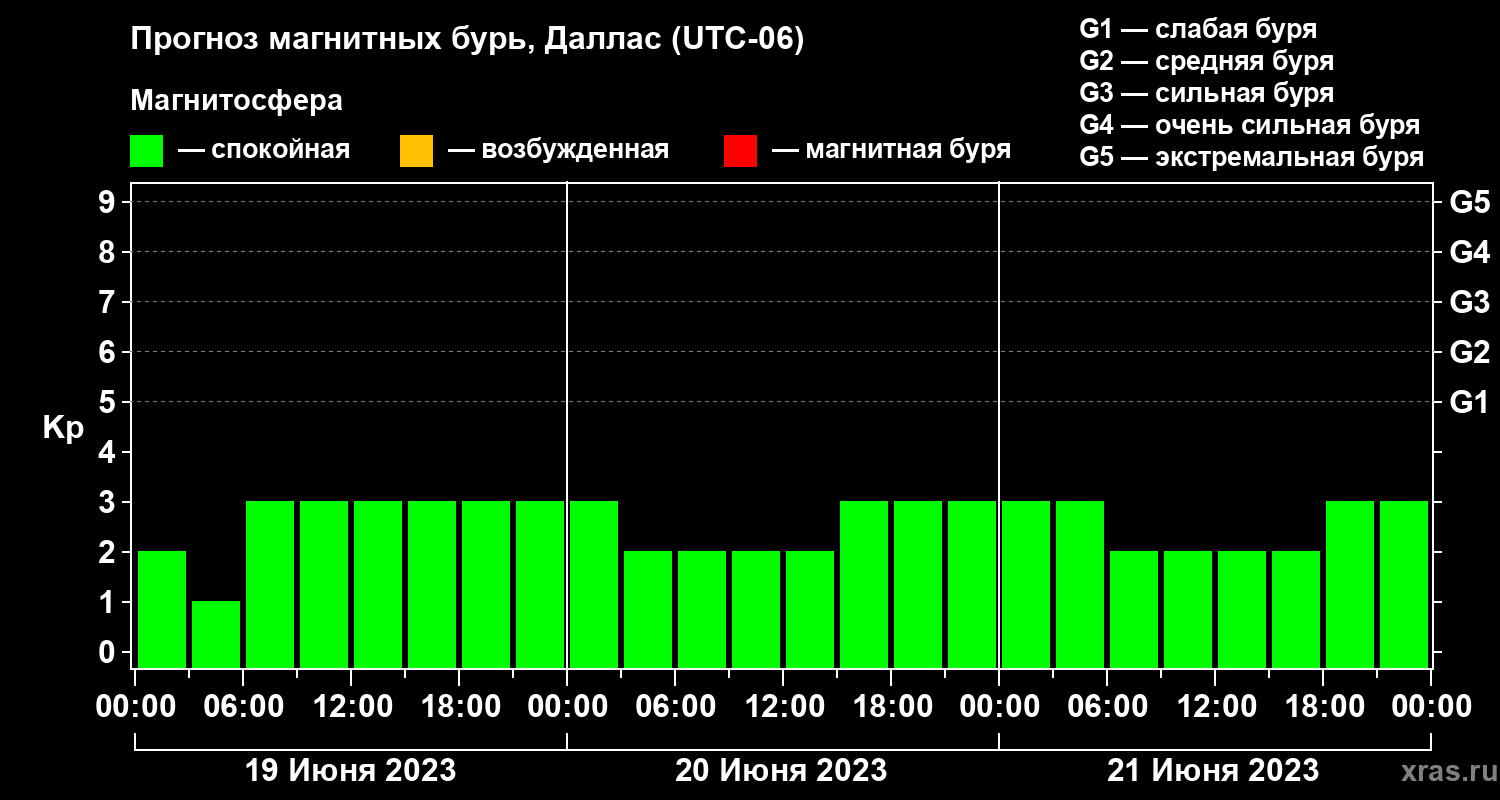Click the 'G4 — очень сильная буря' legend line
The image size is (1500, 800).
[1250, 125]
